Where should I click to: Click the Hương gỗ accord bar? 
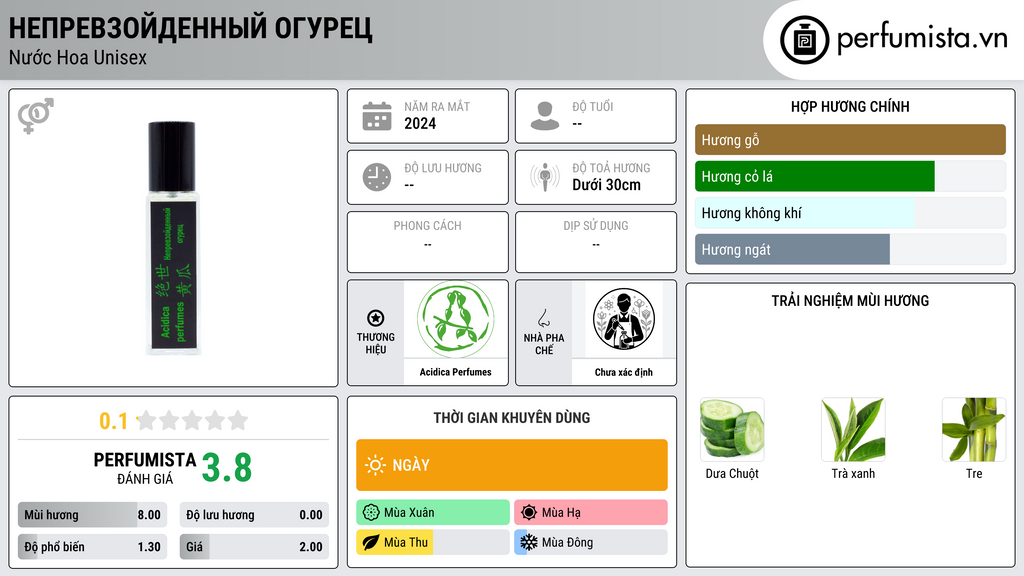[x=850, y=140]
